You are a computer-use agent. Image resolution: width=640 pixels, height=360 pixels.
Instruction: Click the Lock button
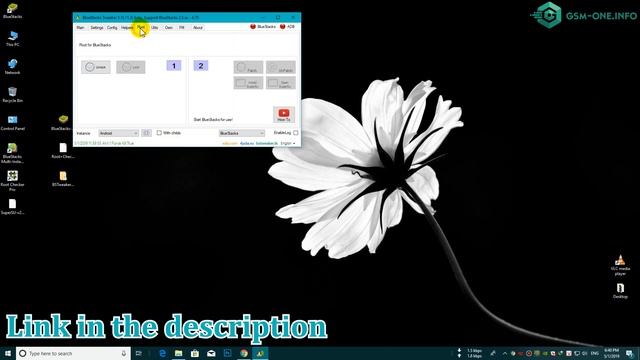(131, 67)
